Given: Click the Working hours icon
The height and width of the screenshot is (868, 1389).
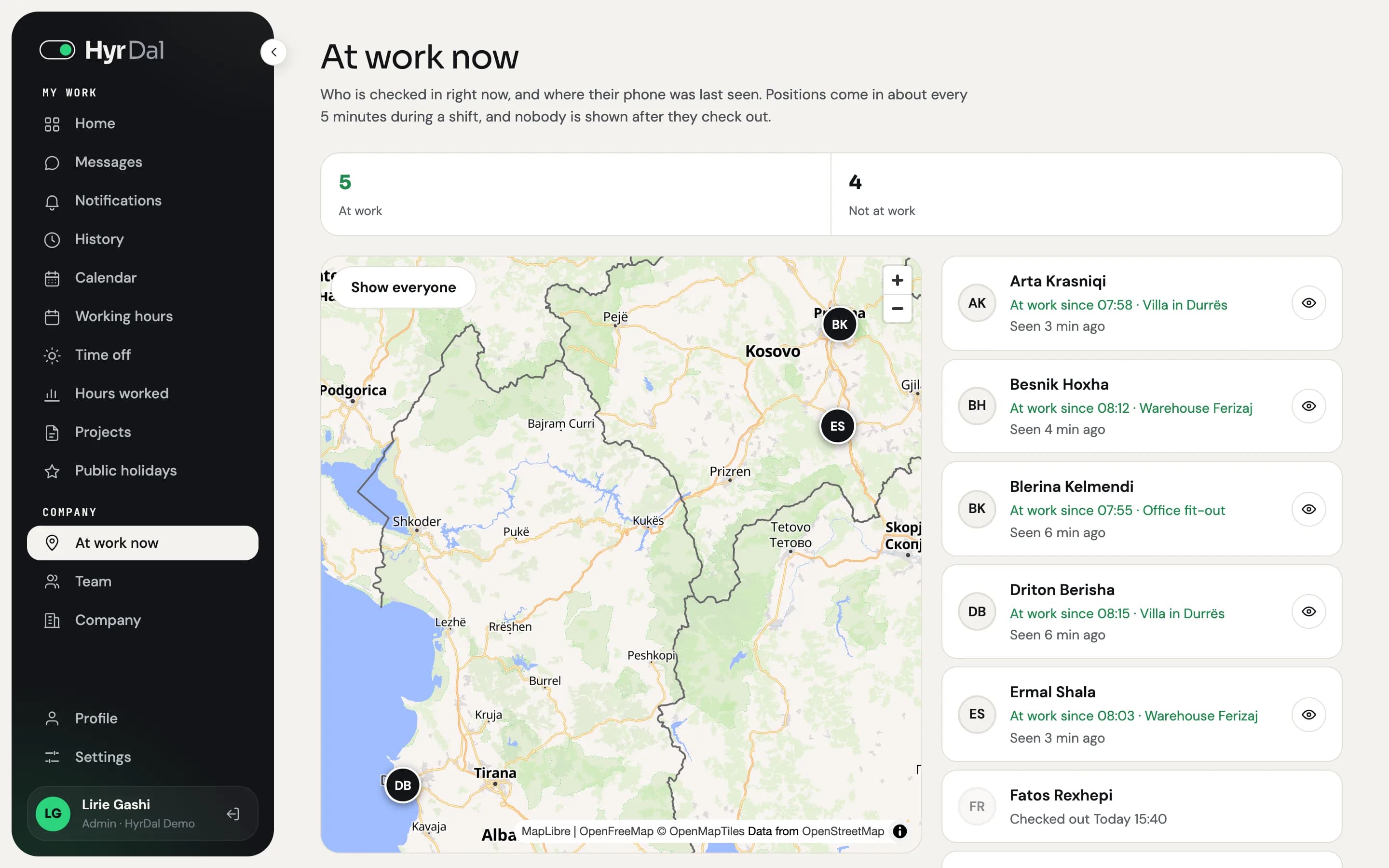Looking at the screenshot, I should 52,317.
